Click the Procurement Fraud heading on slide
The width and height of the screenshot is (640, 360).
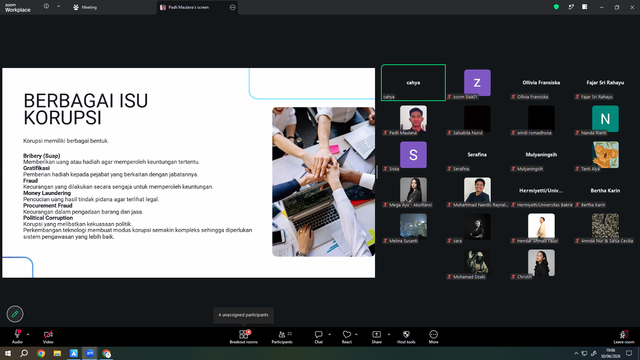click(47, 206)
